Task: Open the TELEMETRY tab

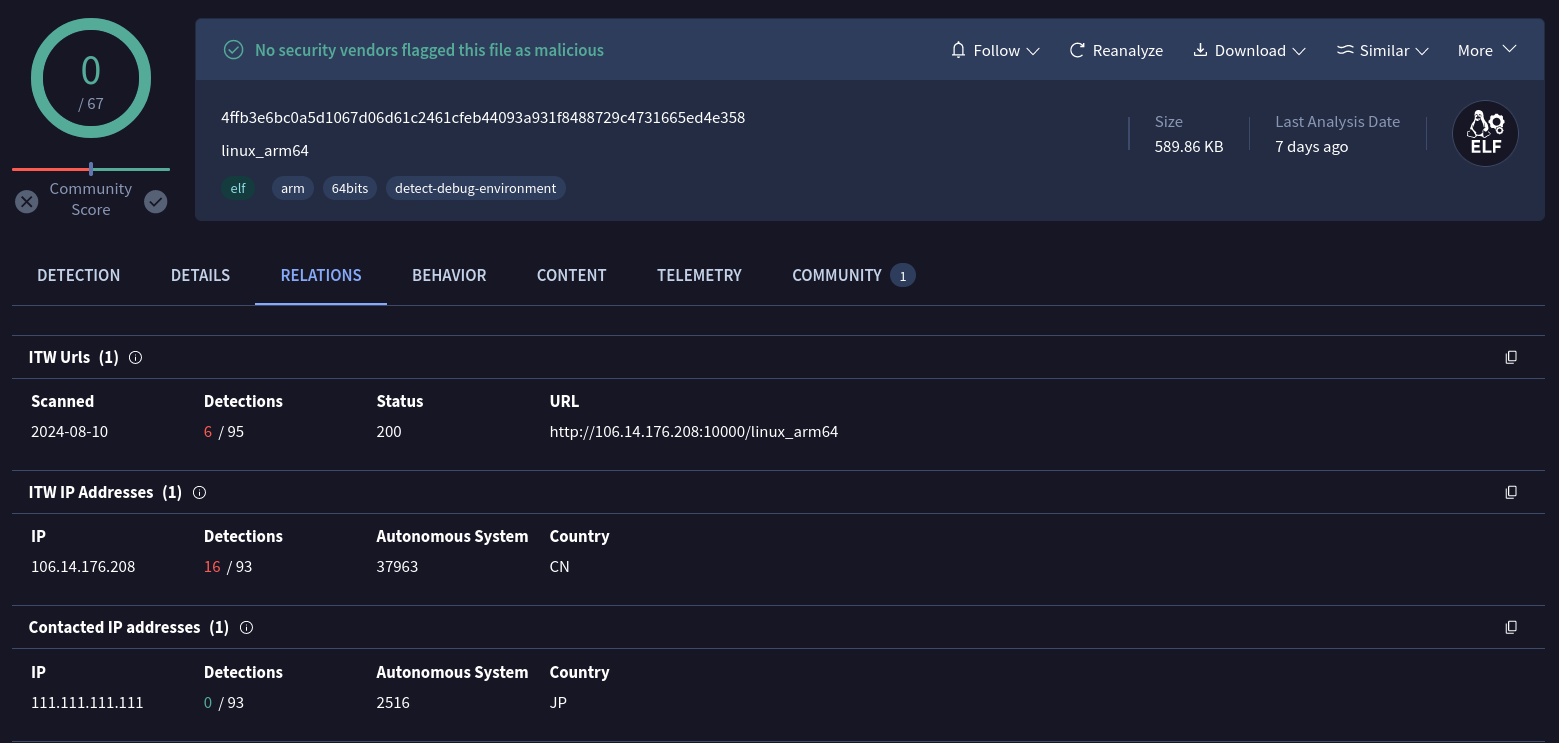Action: (x=699, y=275)
